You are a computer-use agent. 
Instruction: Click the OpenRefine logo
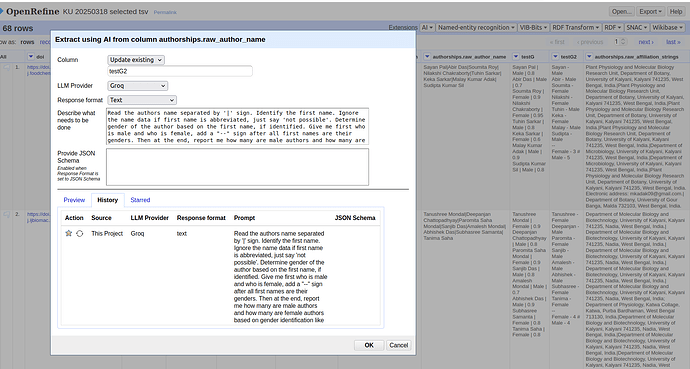point(30,11)
